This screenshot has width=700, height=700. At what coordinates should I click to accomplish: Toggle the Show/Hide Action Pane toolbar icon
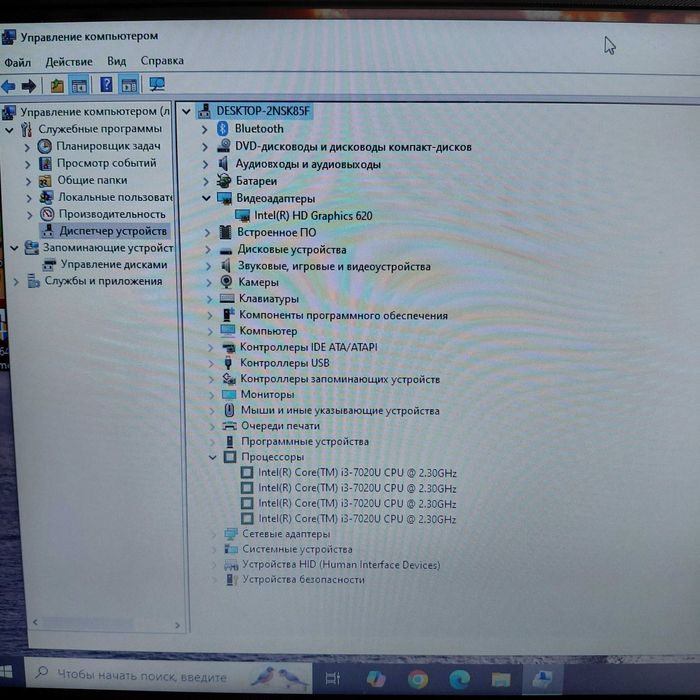129,85
